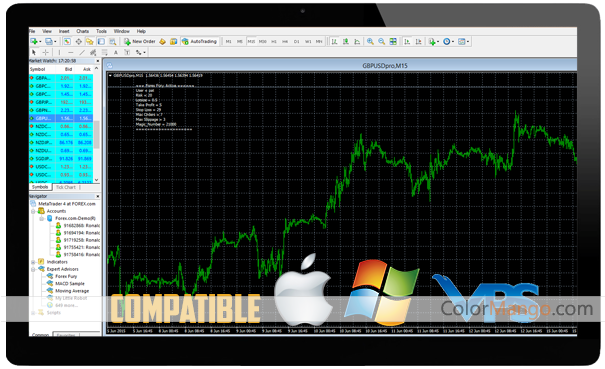Expand the Indicators tree node
The height and width of the screenshot is (369, 605).
pos(33,262)
